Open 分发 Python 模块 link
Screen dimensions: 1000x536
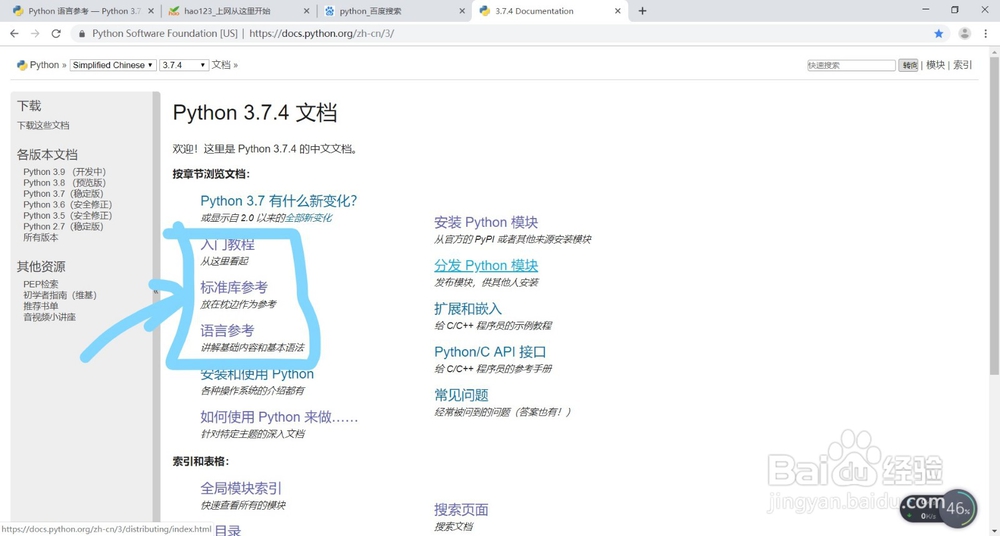coord(486,265)
